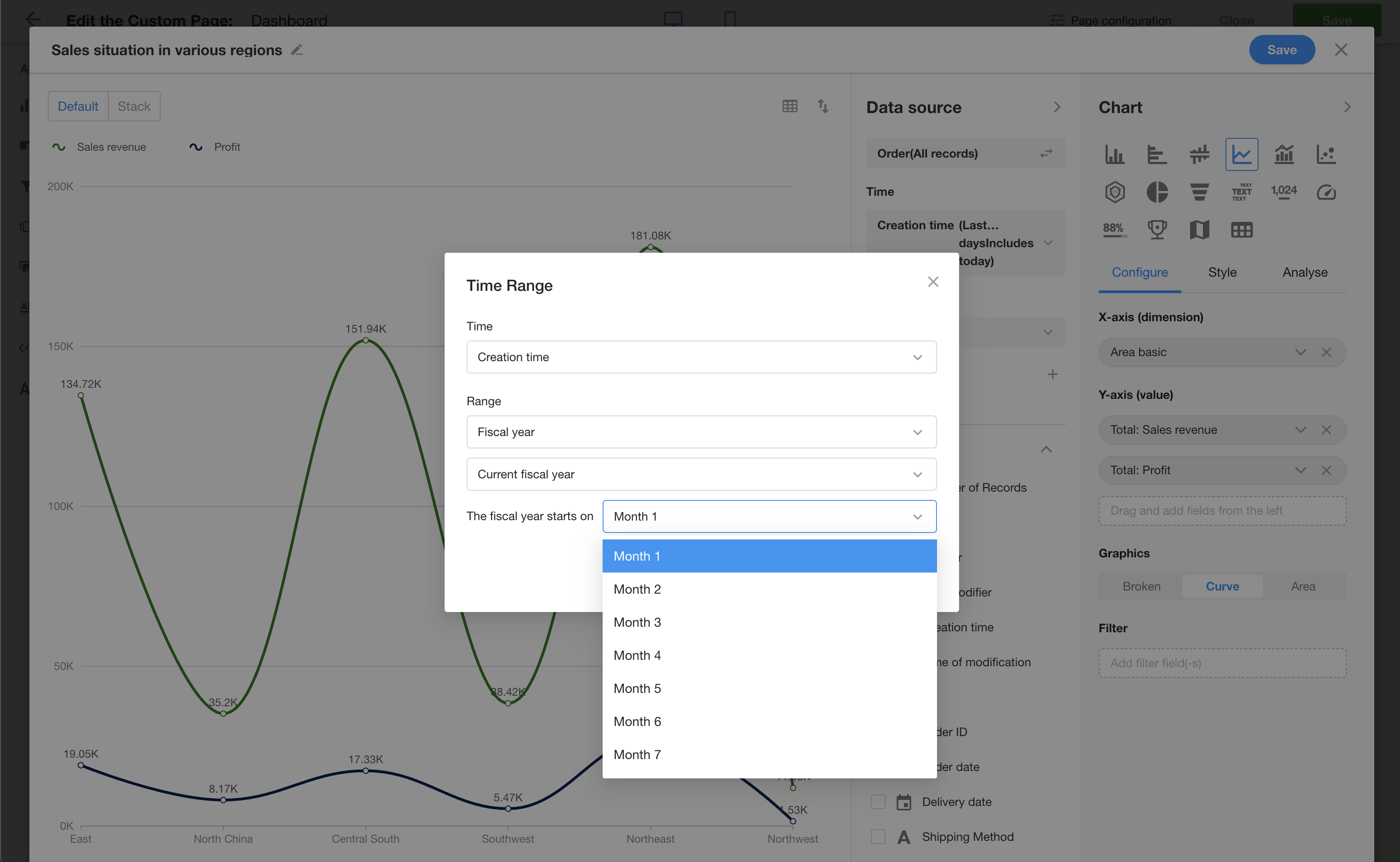Select the horizontal bar chart icon
Image resolution: width=1400 pixels, height=862 pixels.
1157,154
